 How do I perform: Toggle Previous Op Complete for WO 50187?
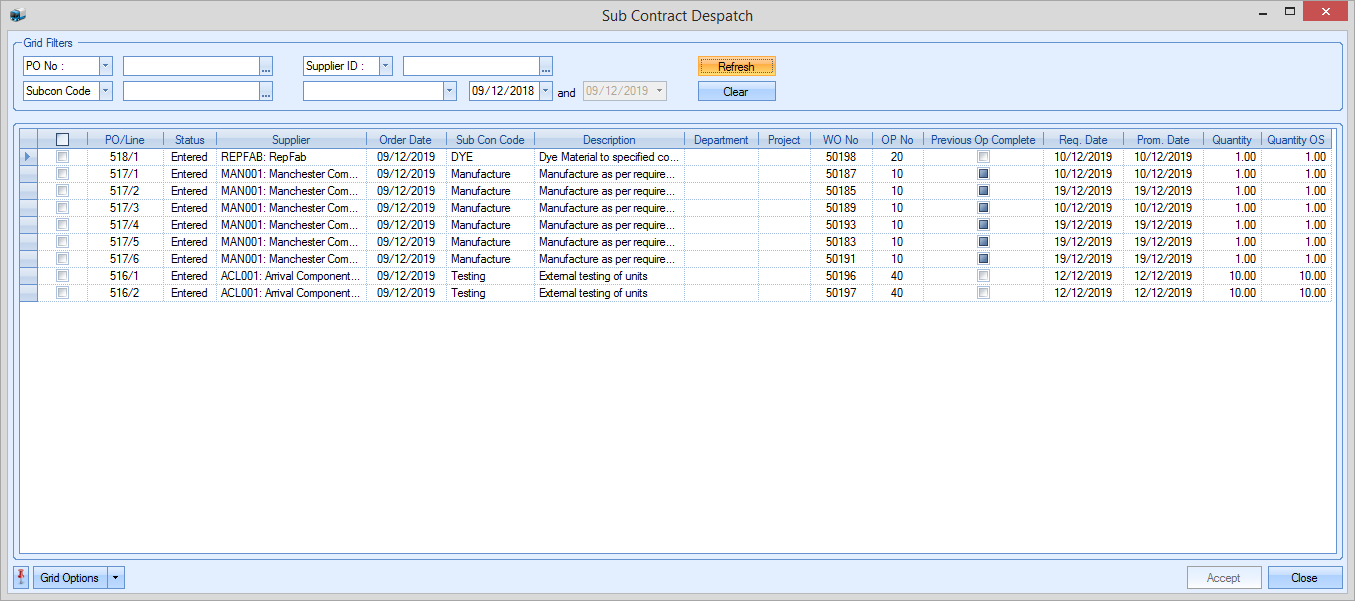983,174
